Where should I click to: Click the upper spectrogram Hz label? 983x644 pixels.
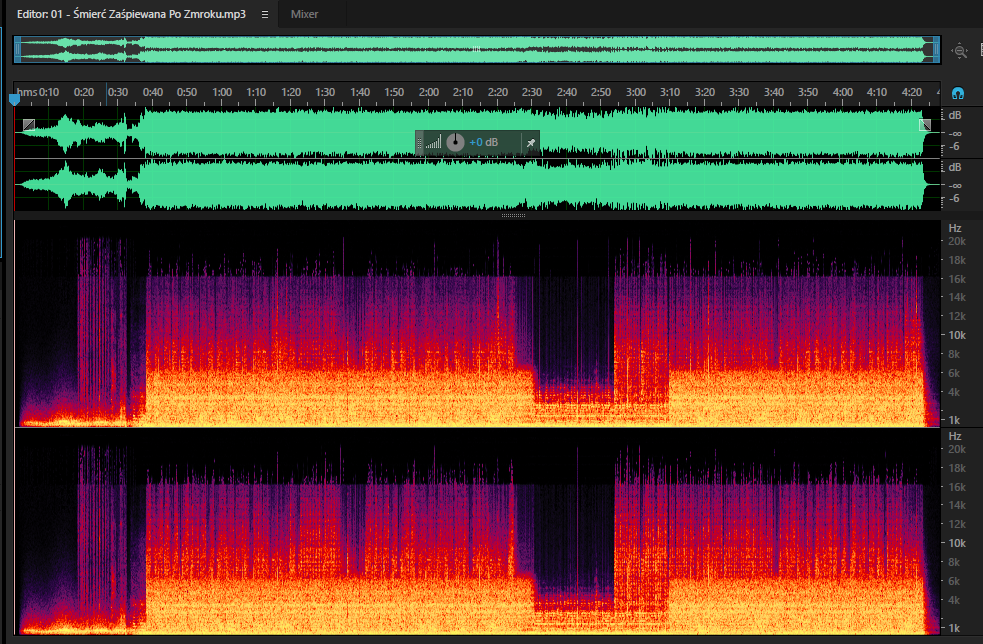tap(955, 228)
